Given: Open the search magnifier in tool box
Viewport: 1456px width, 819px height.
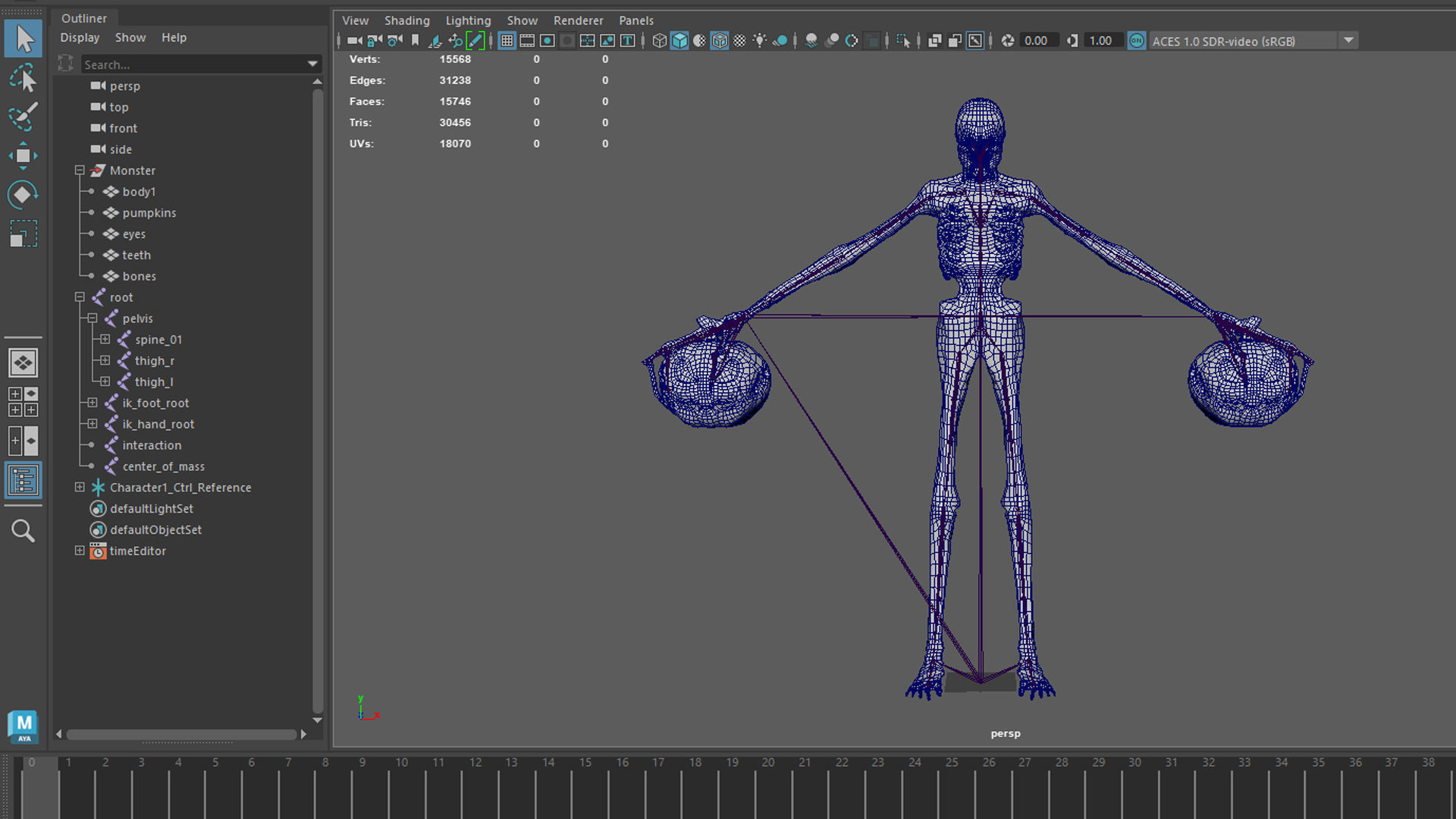Looking at the screenshot, I should click(x=24, y=531).
